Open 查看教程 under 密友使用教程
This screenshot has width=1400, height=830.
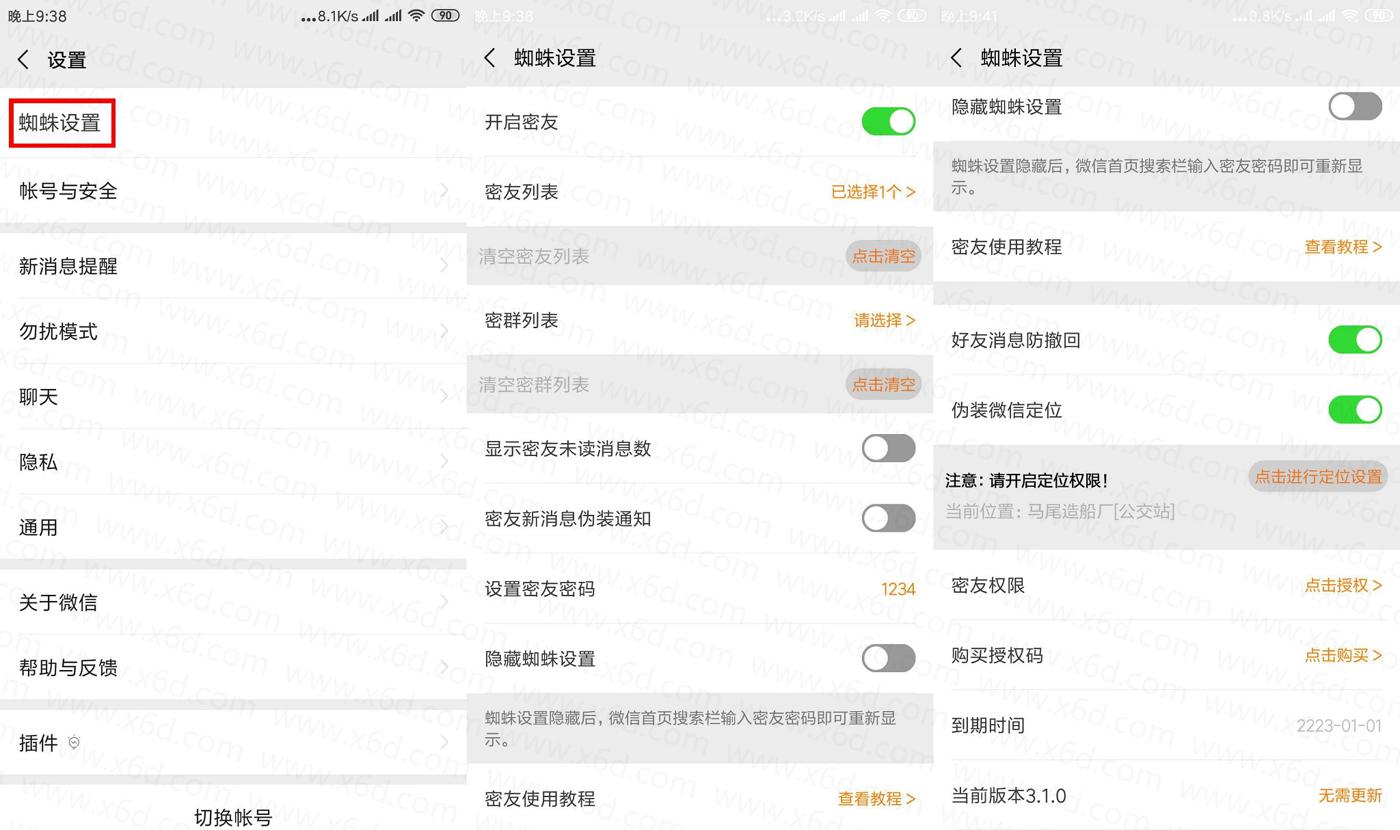pos(1343,246)
